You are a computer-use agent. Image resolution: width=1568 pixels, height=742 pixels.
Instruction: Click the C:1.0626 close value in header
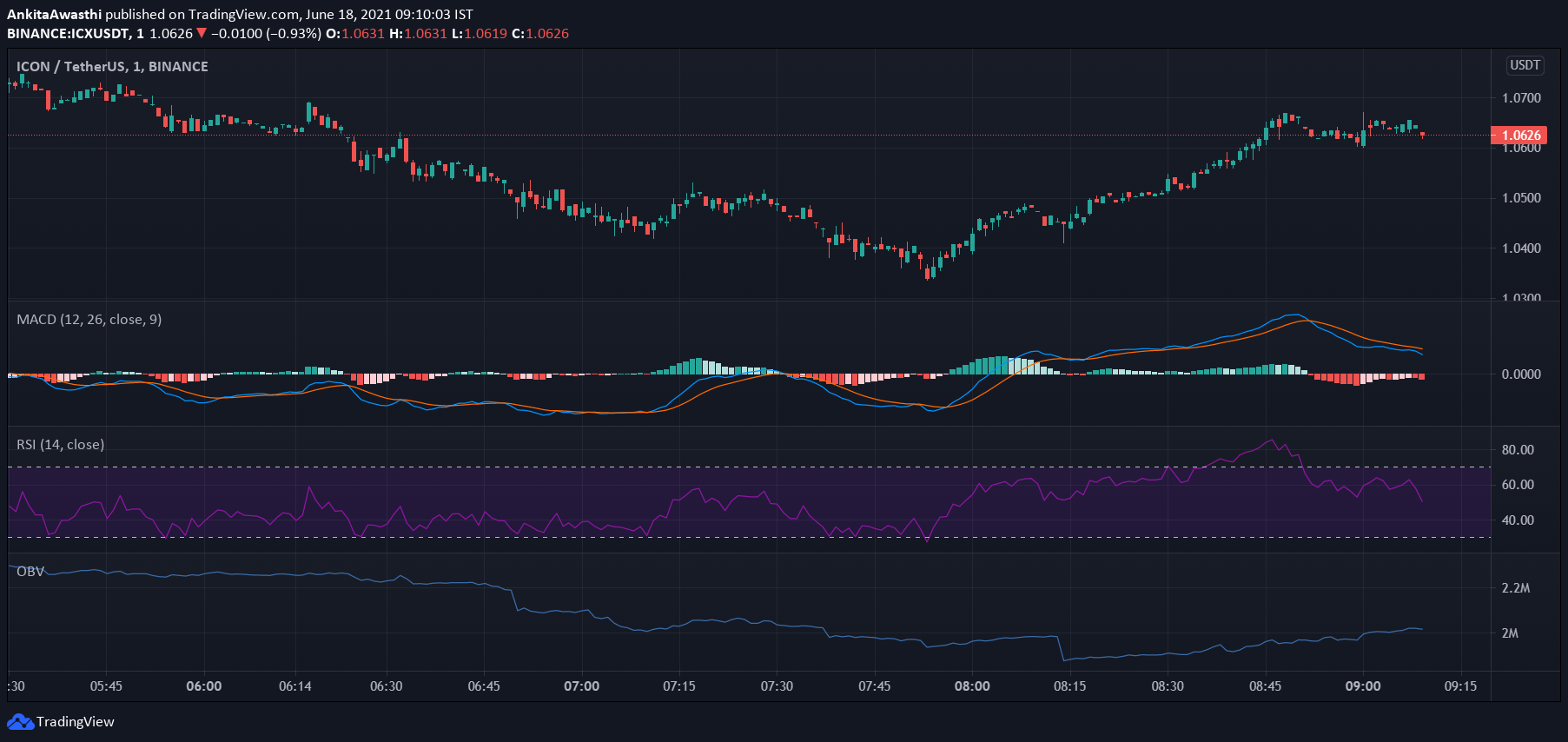pos(540,34)
